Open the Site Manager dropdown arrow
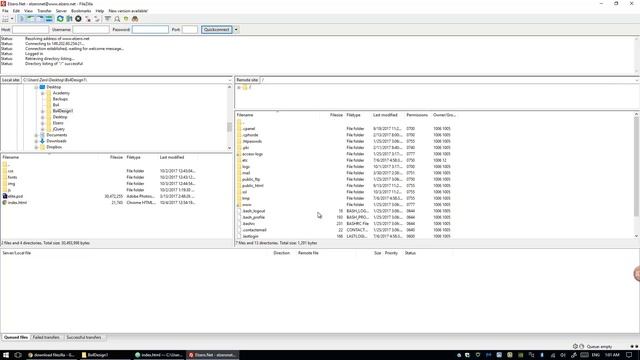This screenshot has height=360, width=640. tap(12, 19)
